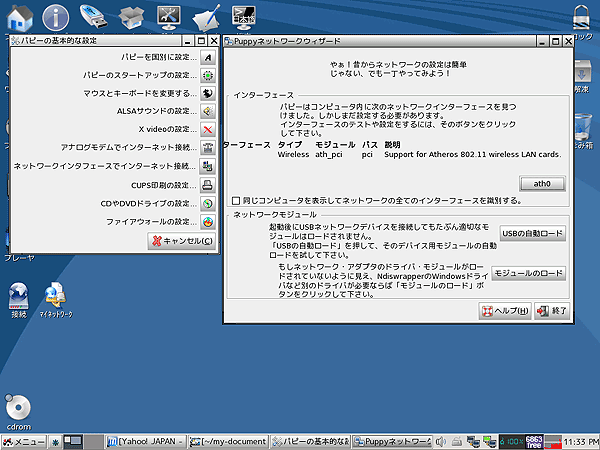Toggle the identify all interfaces checkbox
The width and height of the screenshot is (600, 450).
pos(236,201)
